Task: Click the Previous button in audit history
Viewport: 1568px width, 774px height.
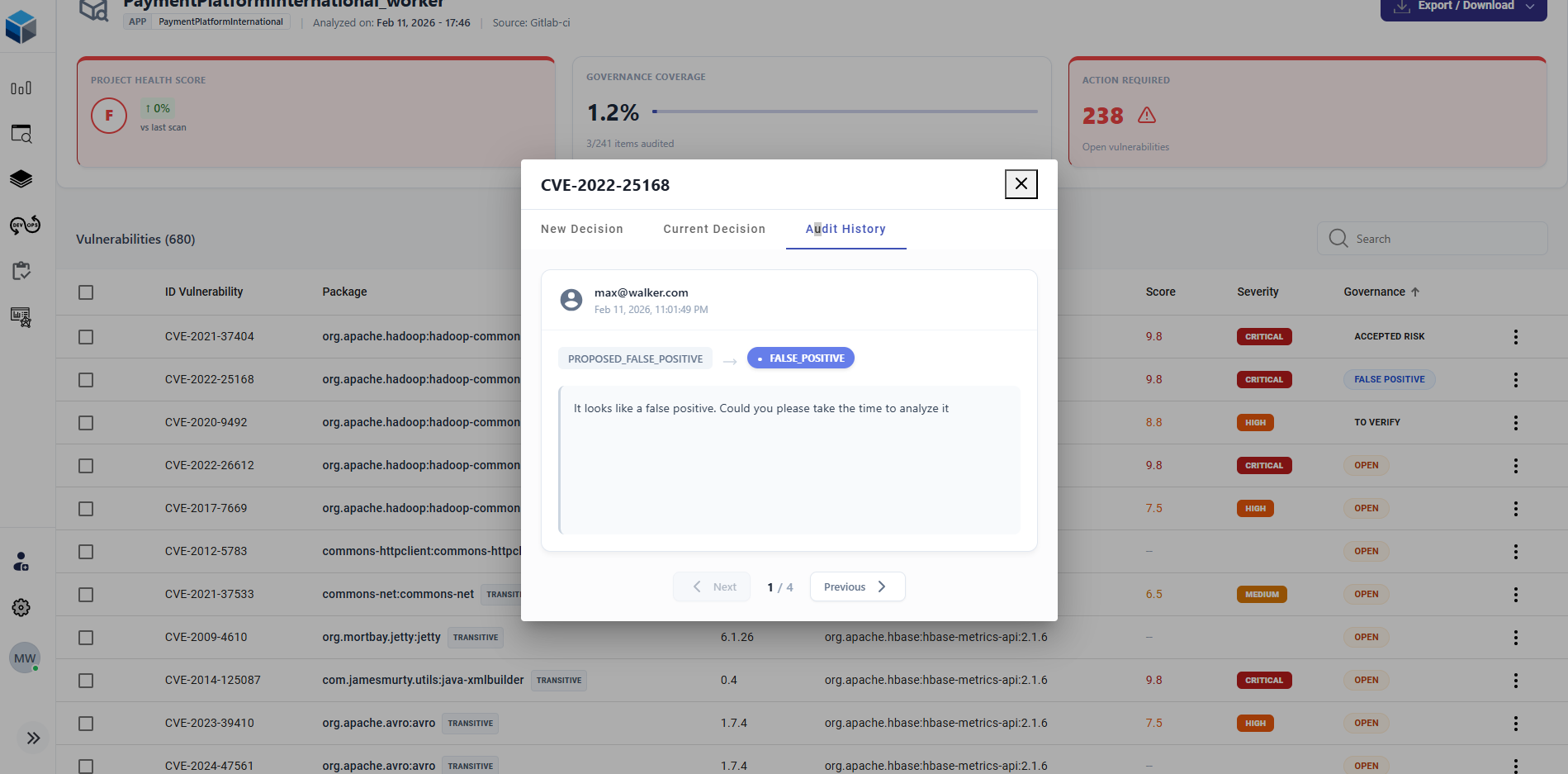Action: 857,586
